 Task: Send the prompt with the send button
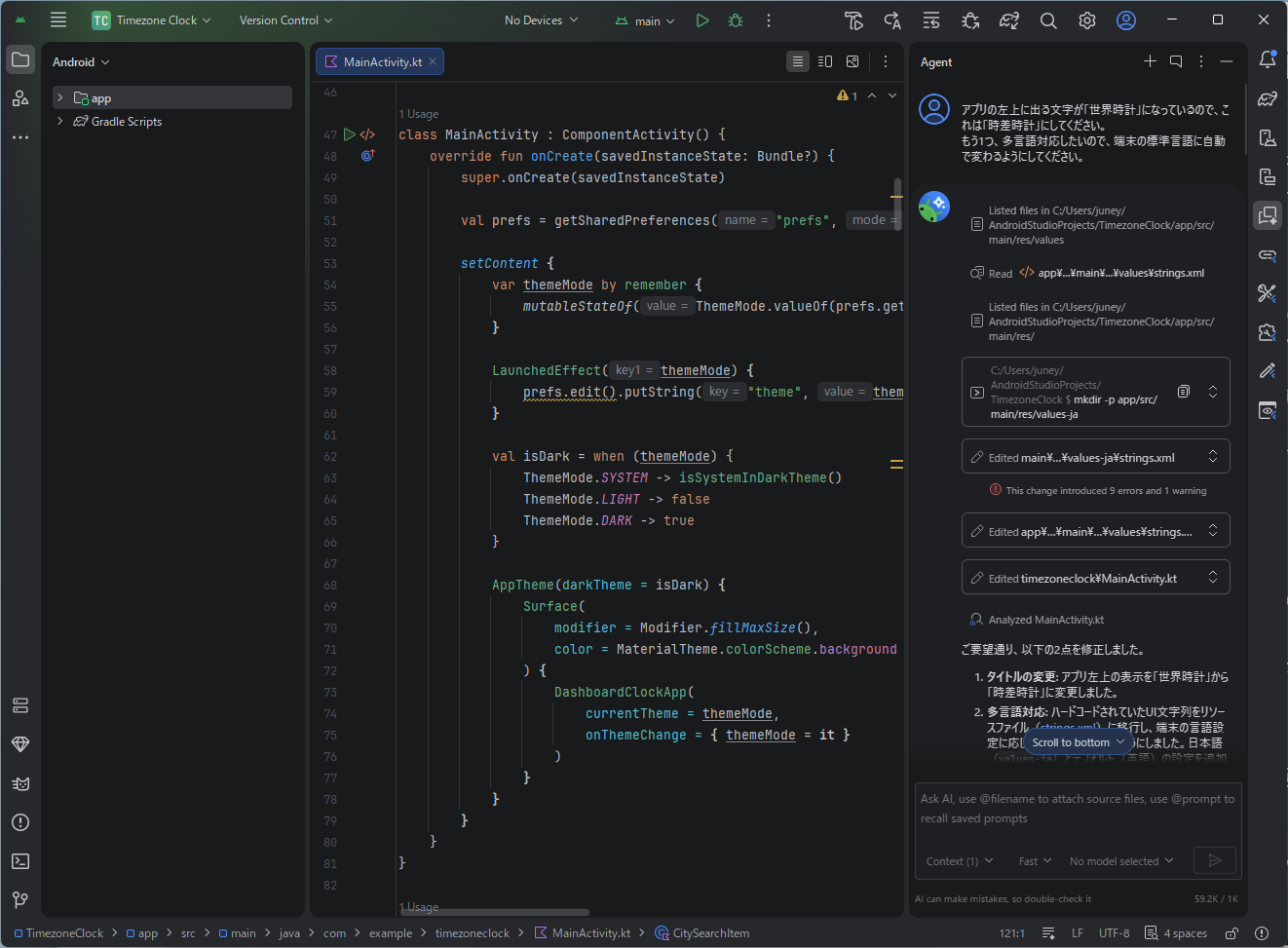coord(1215,860)
